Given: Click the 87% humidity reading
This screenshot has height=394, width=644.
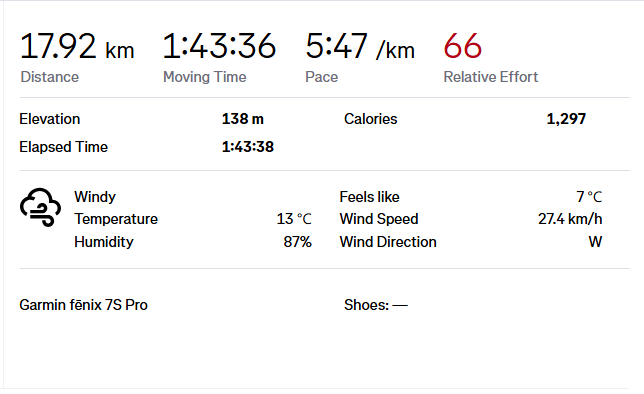Looking at the screenshot, I should (297, 242).
